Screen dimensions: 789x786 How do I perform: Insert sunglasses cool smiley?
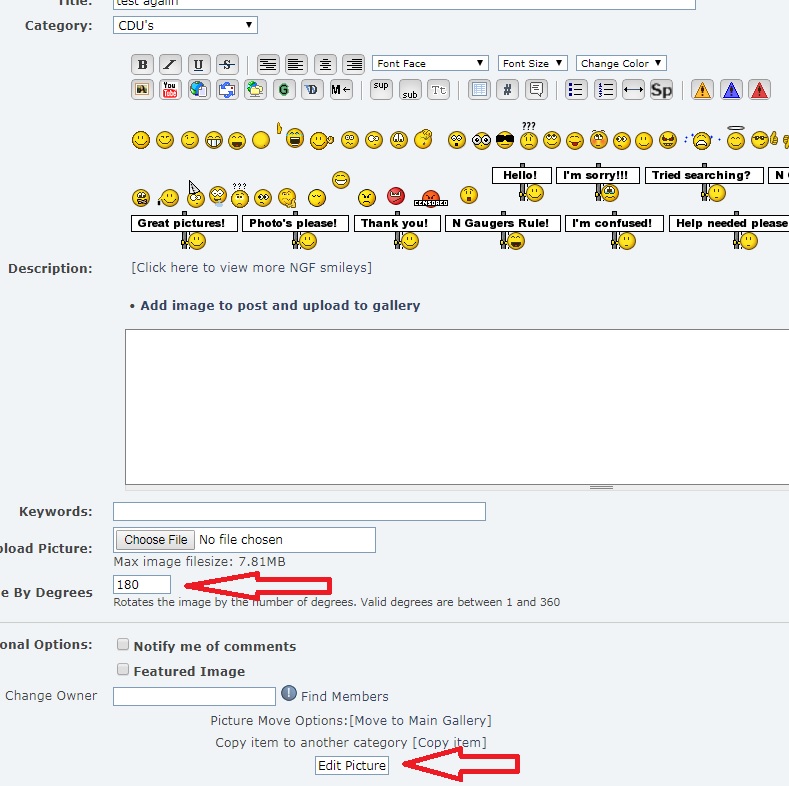505,140
